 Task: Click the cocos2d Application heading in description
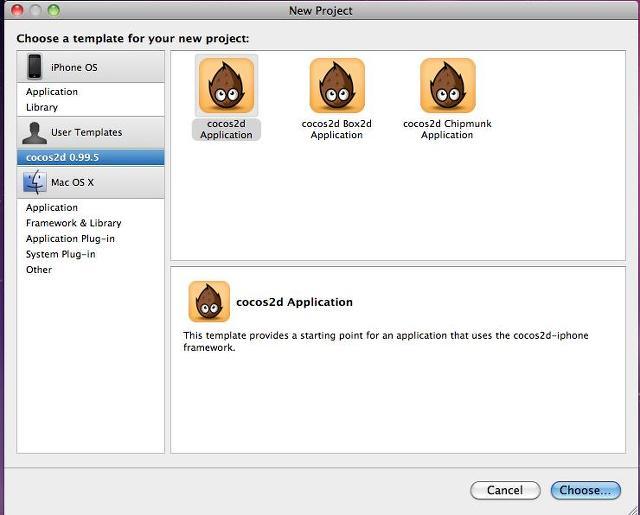coord(294,302)
